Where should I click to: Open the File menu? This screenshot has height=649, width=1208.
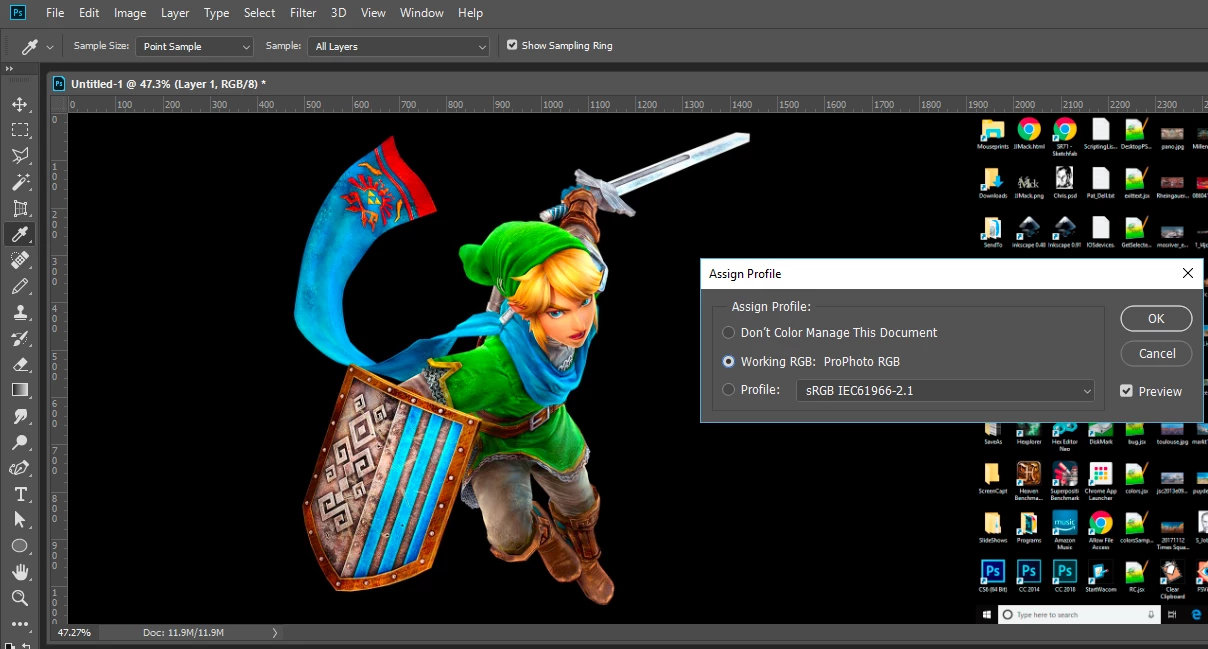(x=55, y=13)
